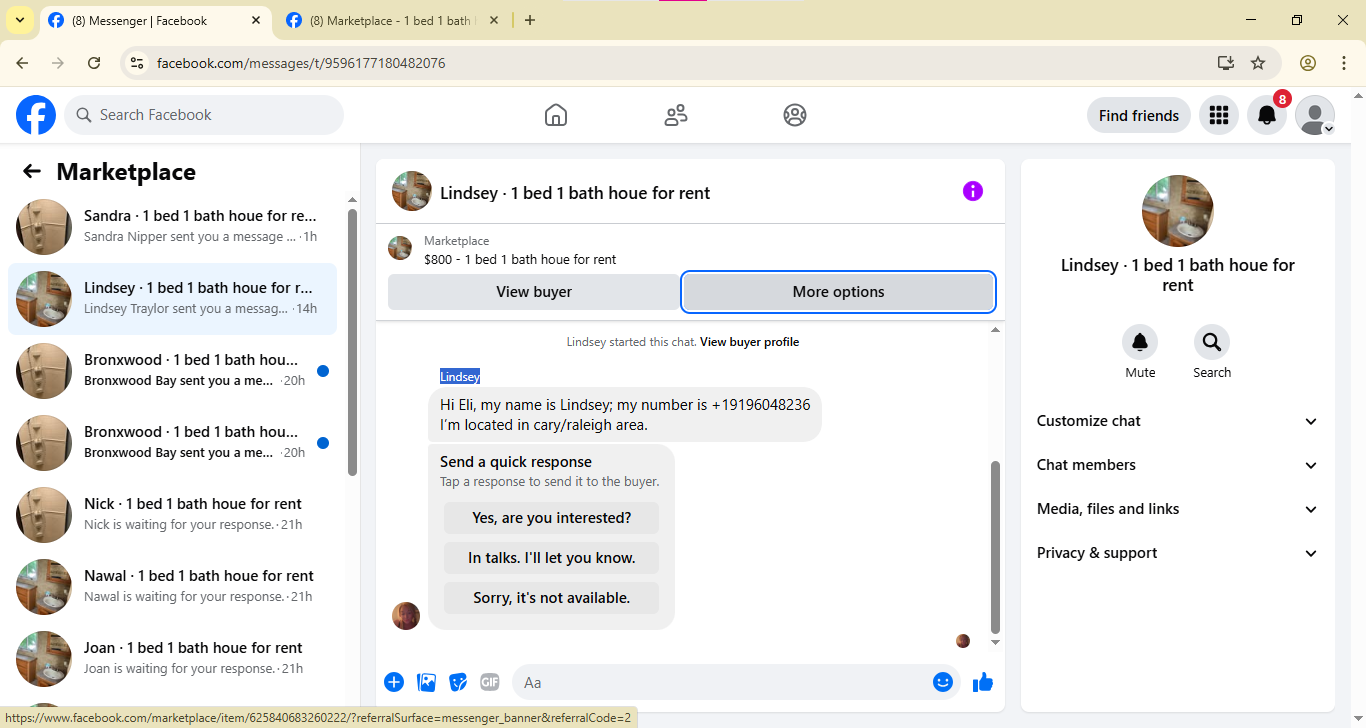The width and height of the screenshot is (1366, 728).
Task: Click the listing photo in right panel
Action: [1178, 211]
